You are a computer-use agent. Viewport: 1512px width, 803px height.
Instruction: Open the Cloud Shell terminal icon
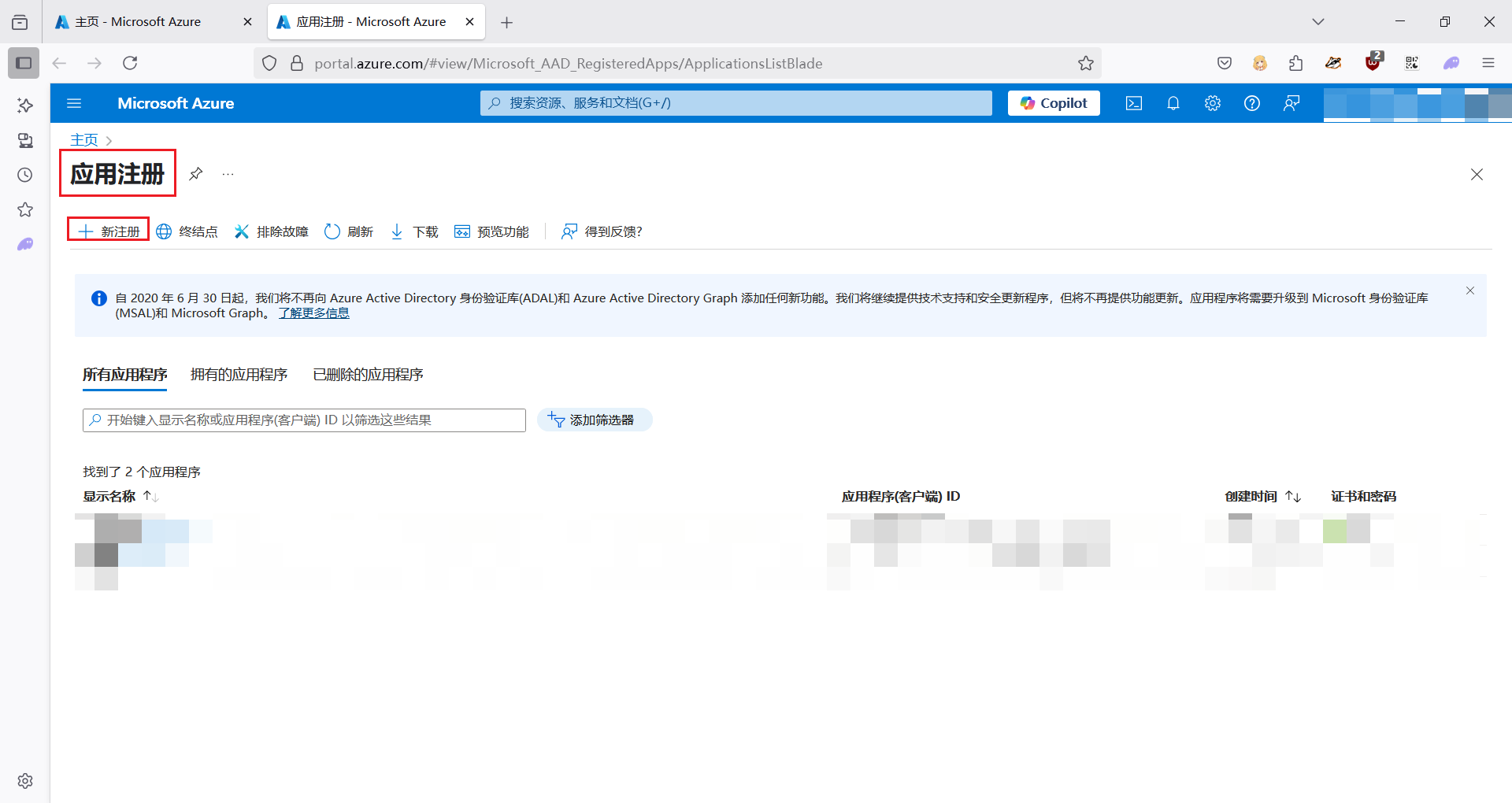[1134, 102]
